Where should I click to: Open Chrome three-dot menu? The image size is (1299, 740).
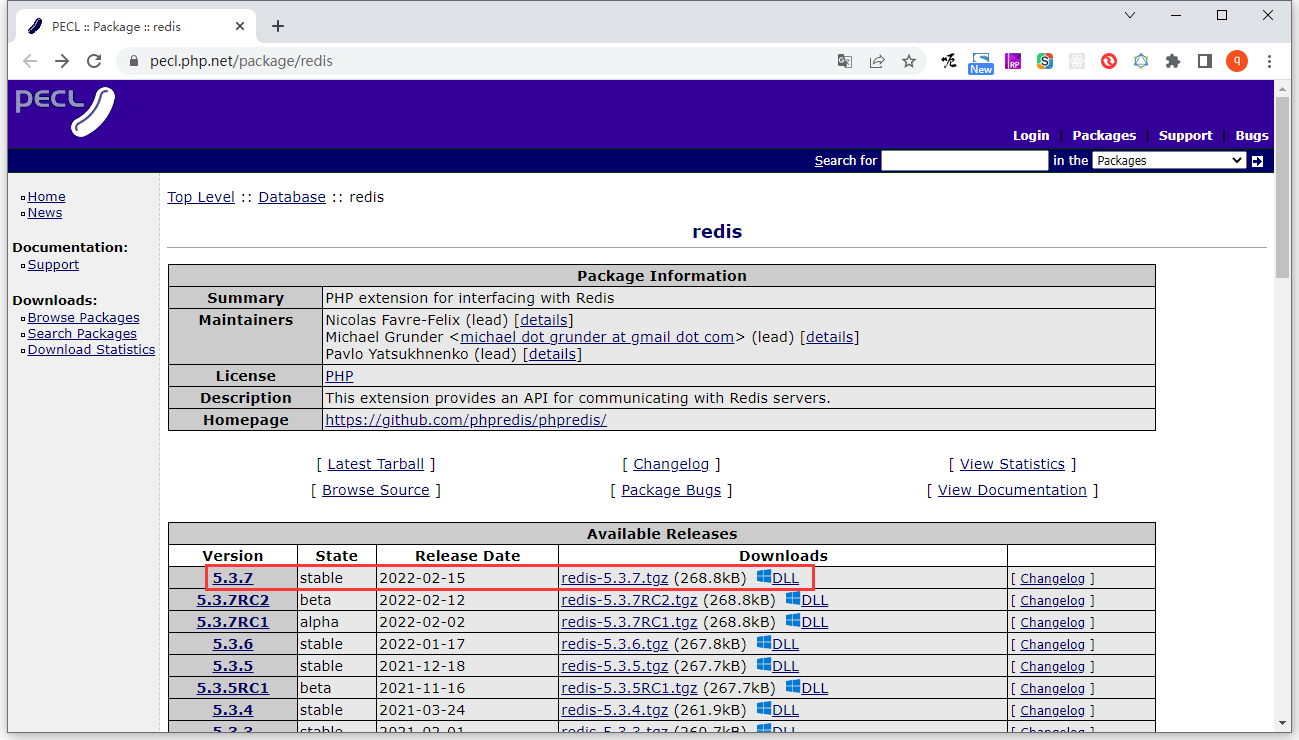coord(1270,61)
